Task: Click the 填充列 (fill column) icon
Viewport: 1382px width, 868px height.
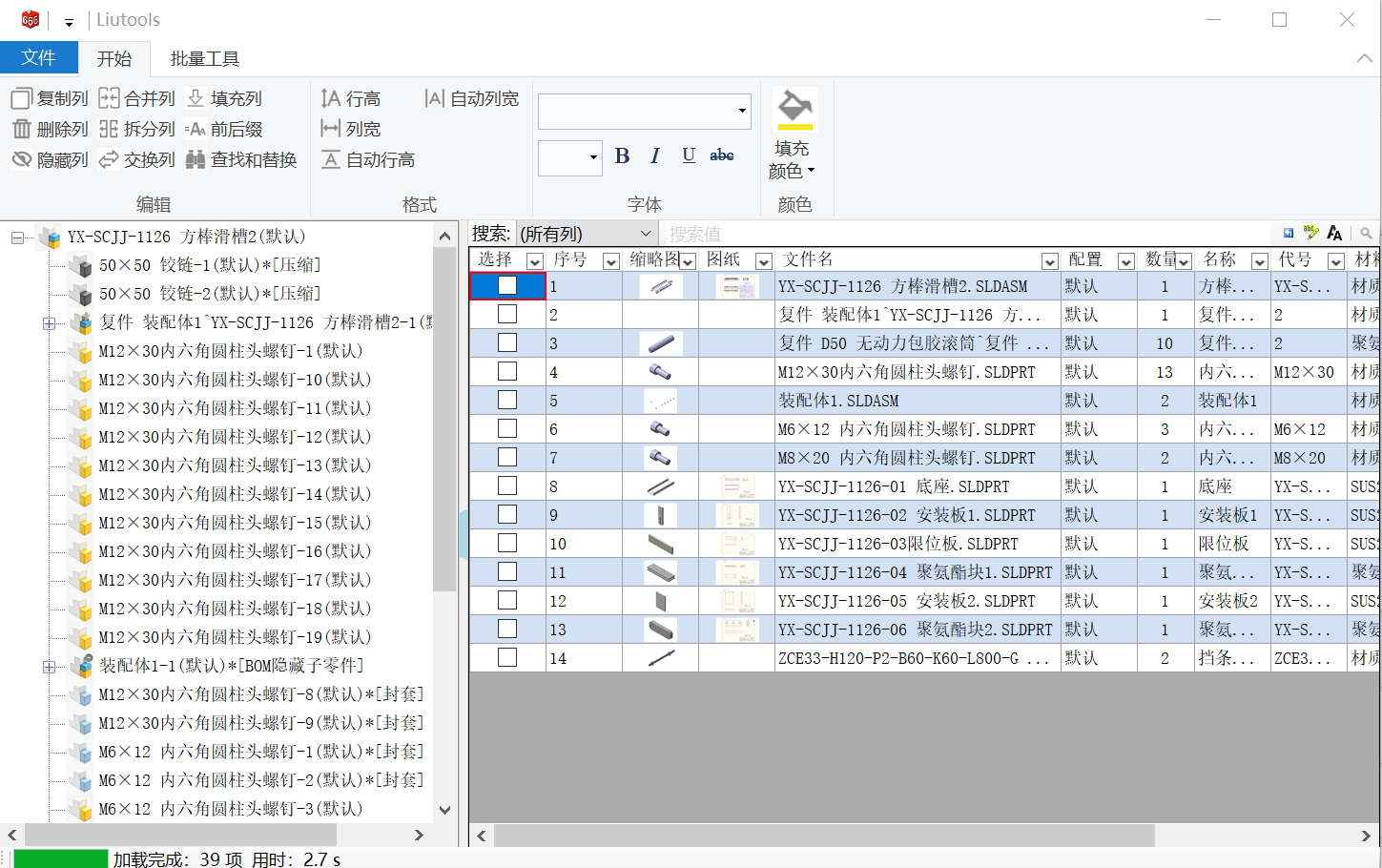Action: (196, 98)
